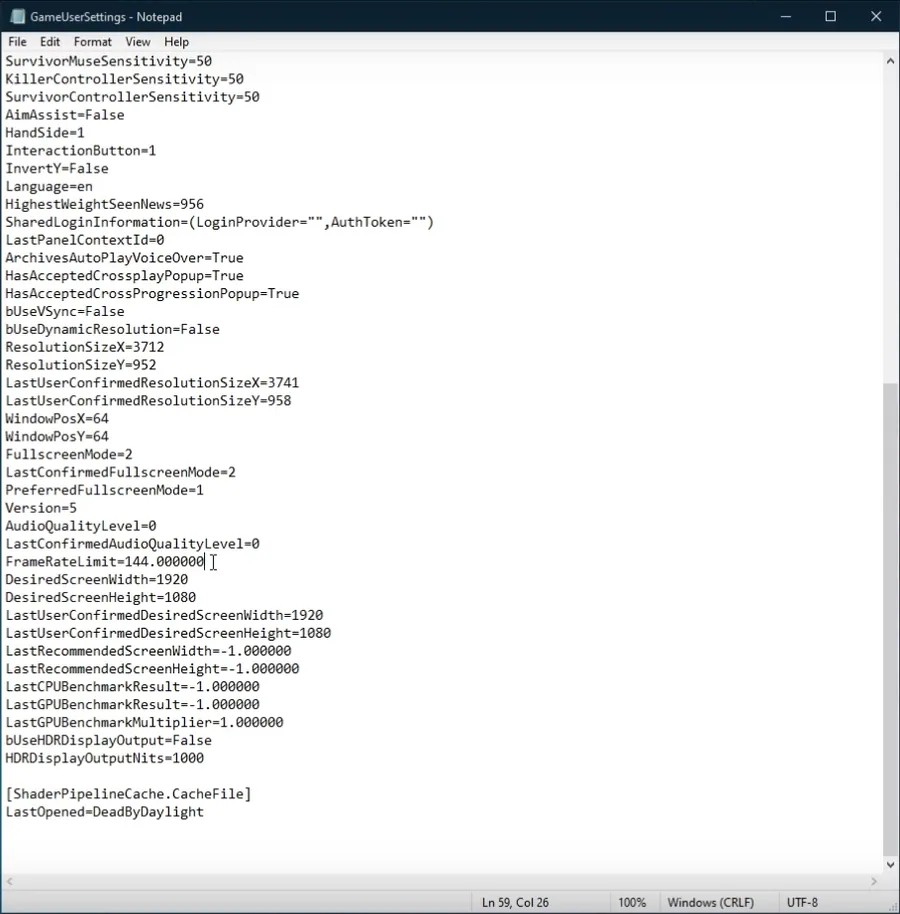Click the Notepad icon in the title bar

click(x=17, y=16)
